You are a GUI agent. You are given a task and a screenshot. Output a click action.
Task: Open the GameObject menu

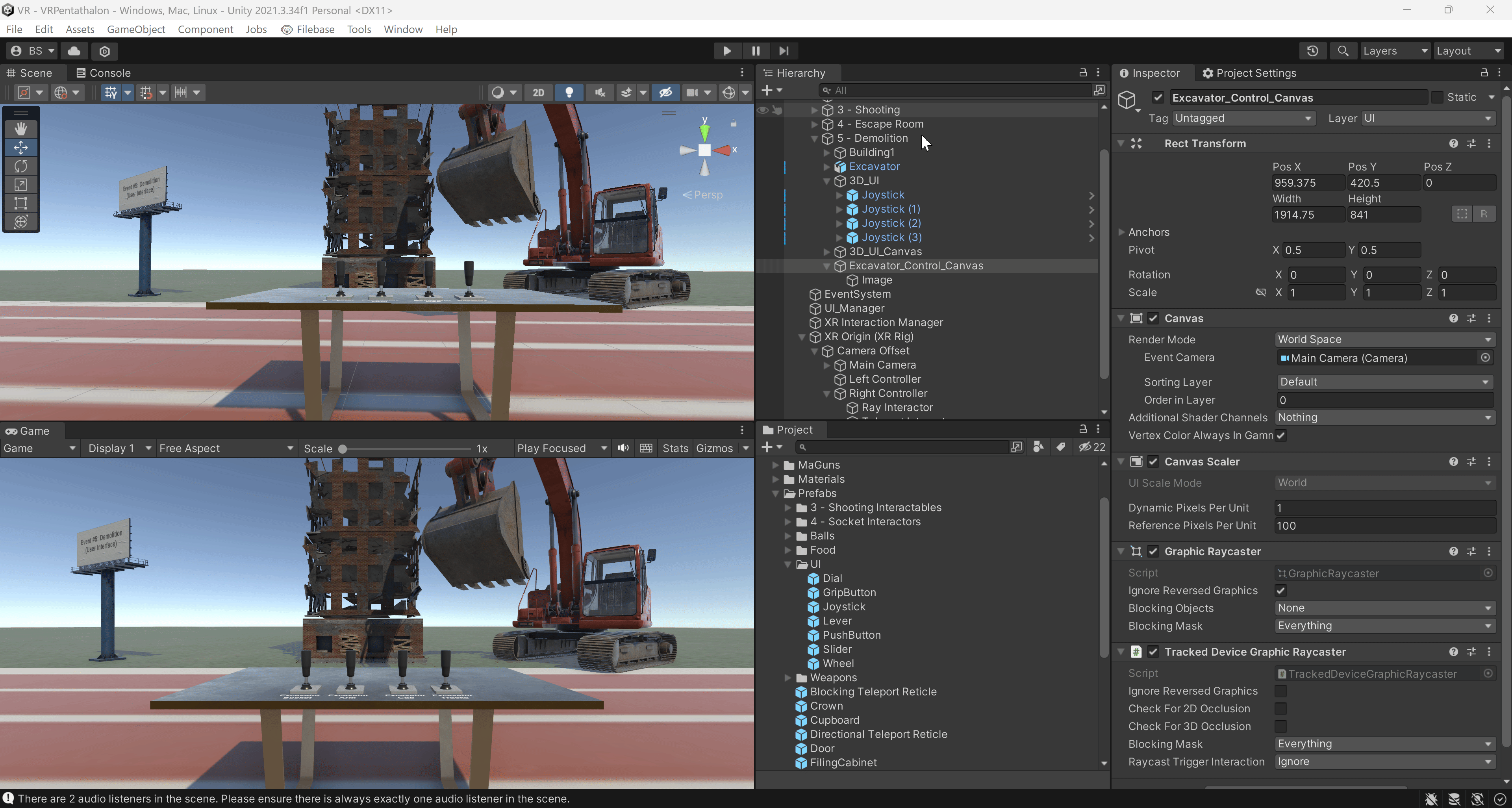coord(135,30)
